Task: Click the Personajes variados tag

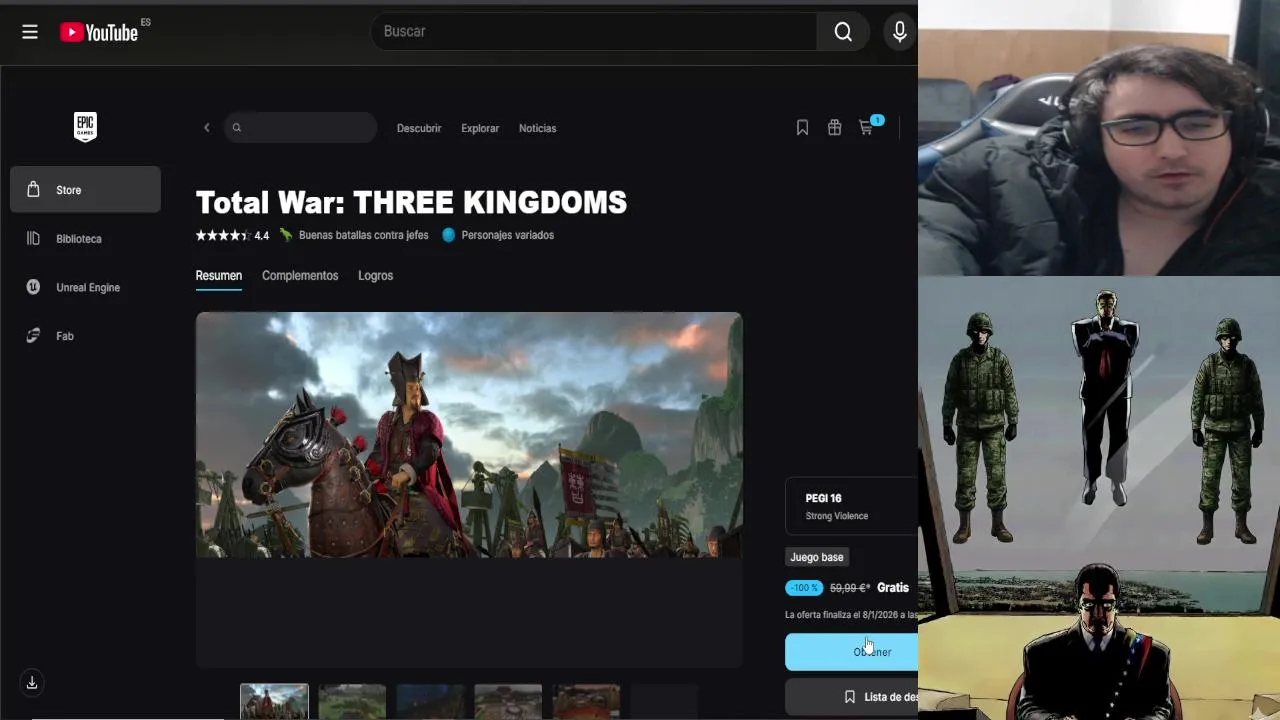Action: coord(498,236)
